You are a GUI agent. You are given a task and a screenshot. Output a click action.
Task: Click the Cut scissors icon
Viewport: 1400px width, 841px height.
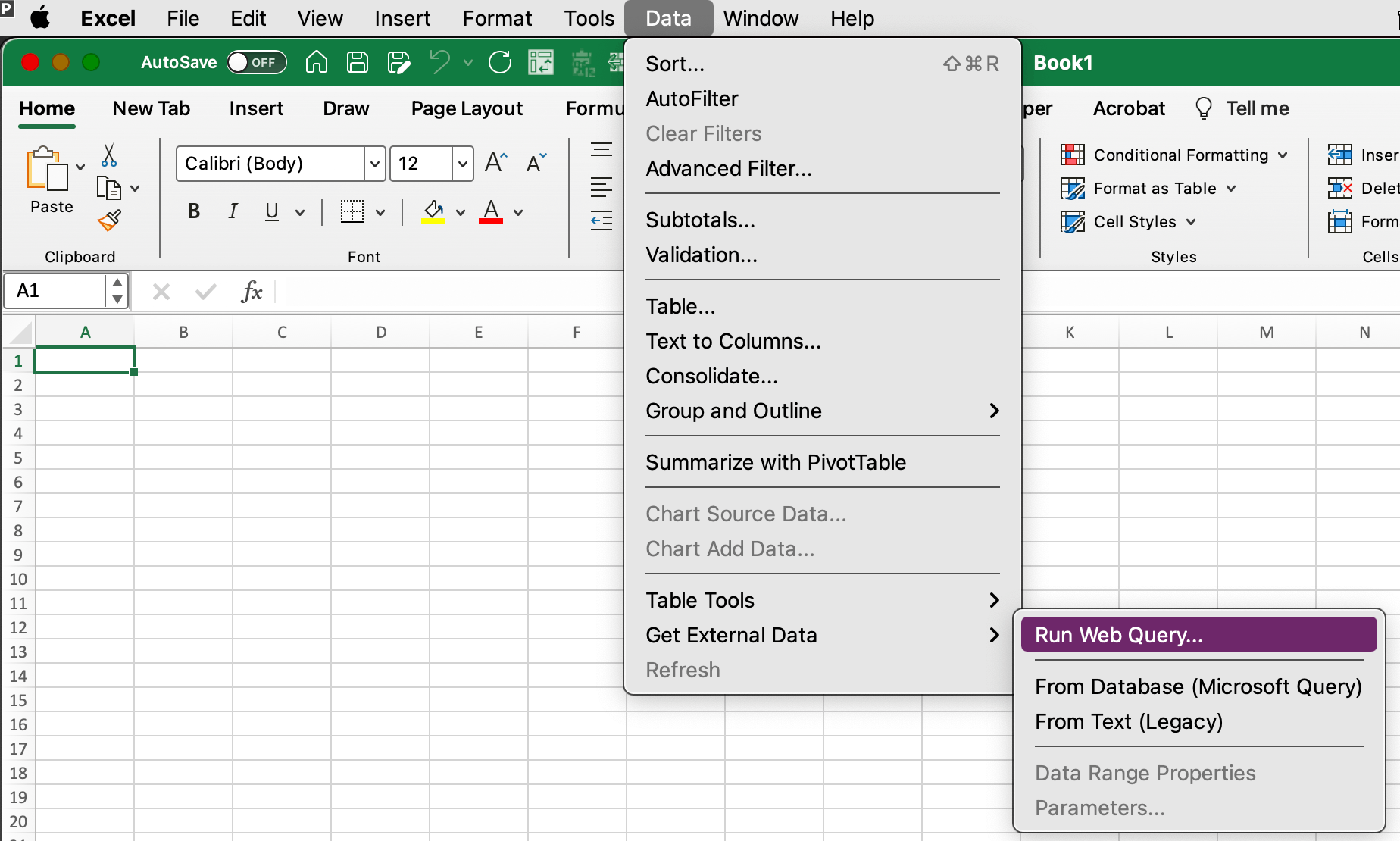[x=109, y=155]
